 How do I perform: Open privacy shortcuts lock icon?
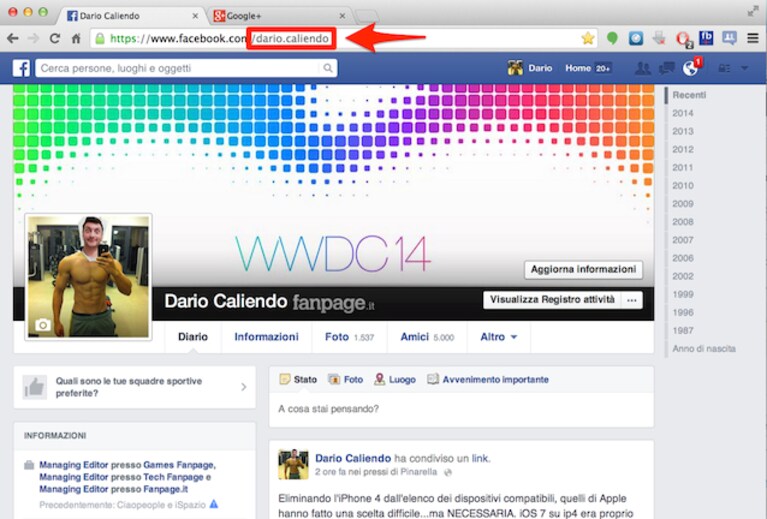point(724,68)
